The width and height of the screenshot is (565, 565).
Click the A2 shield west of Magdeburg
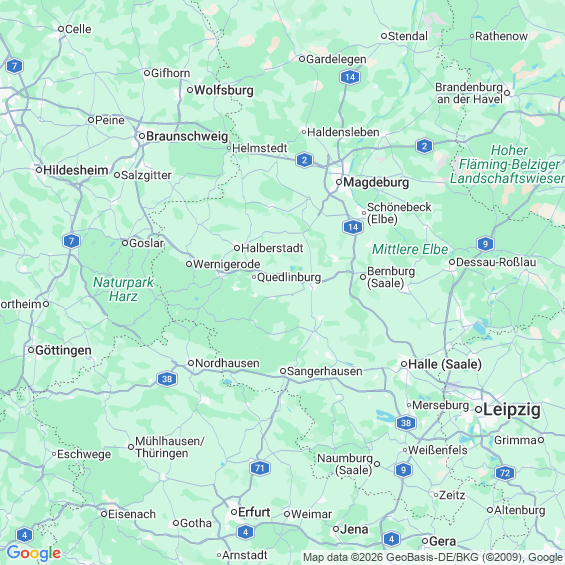pyautogui.click(x=304, y=160)
